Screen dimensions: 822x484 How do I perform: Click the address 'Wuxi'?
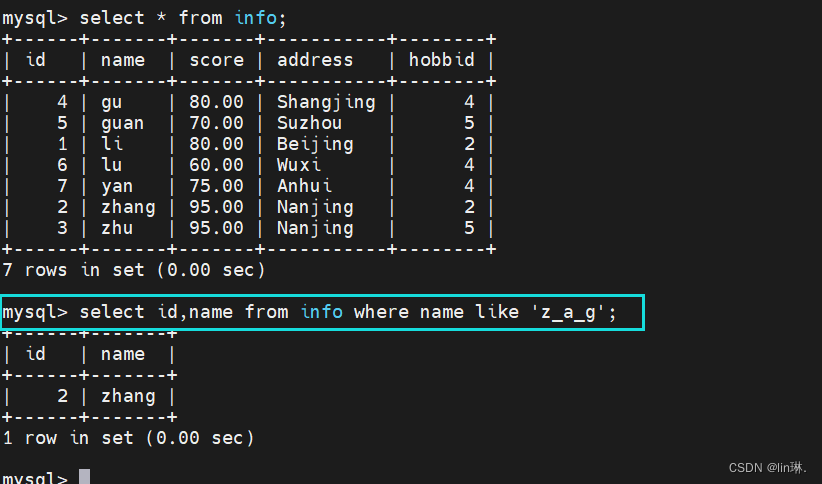point(298,165)
